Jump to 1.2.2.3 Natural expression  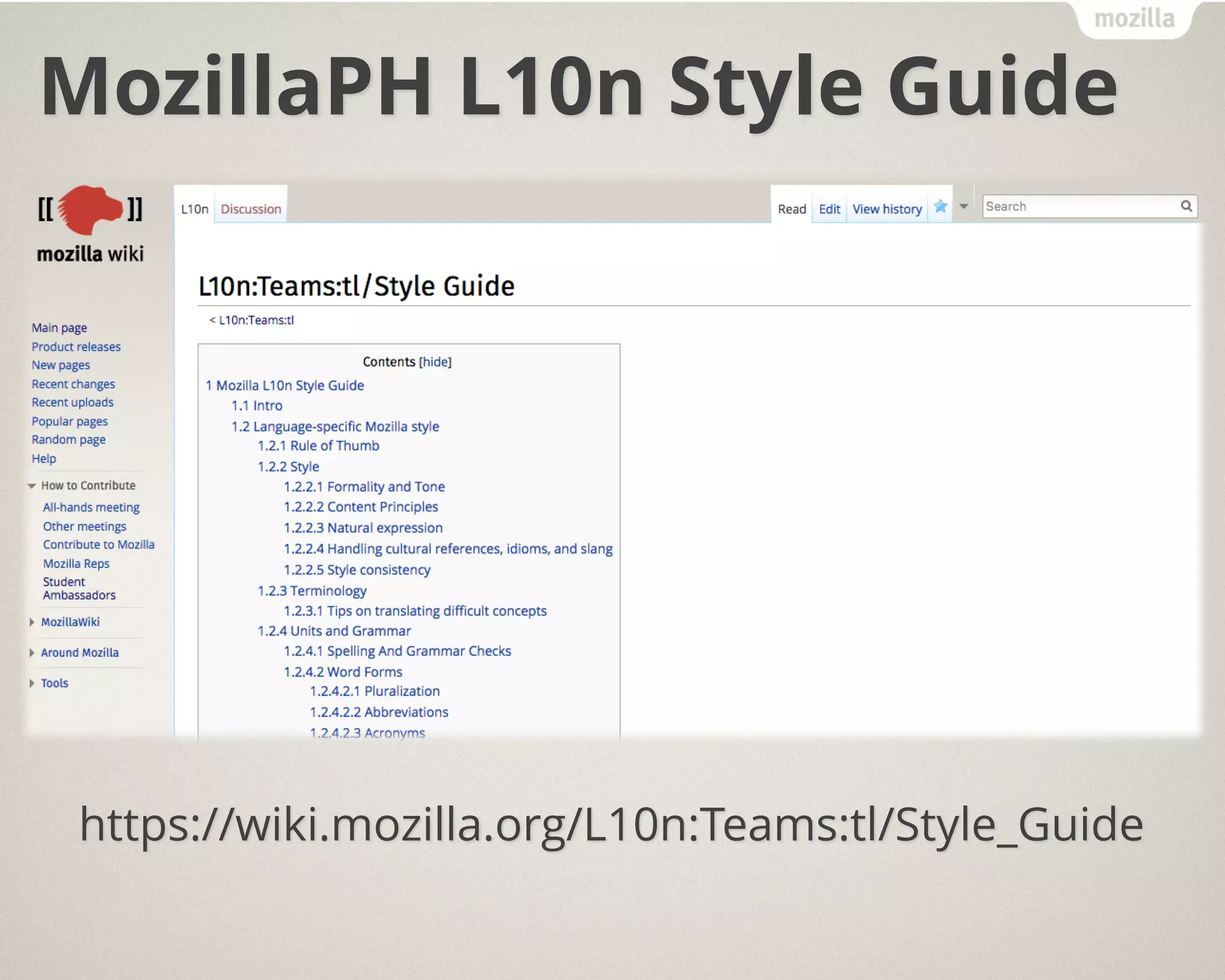pos(363,528)
